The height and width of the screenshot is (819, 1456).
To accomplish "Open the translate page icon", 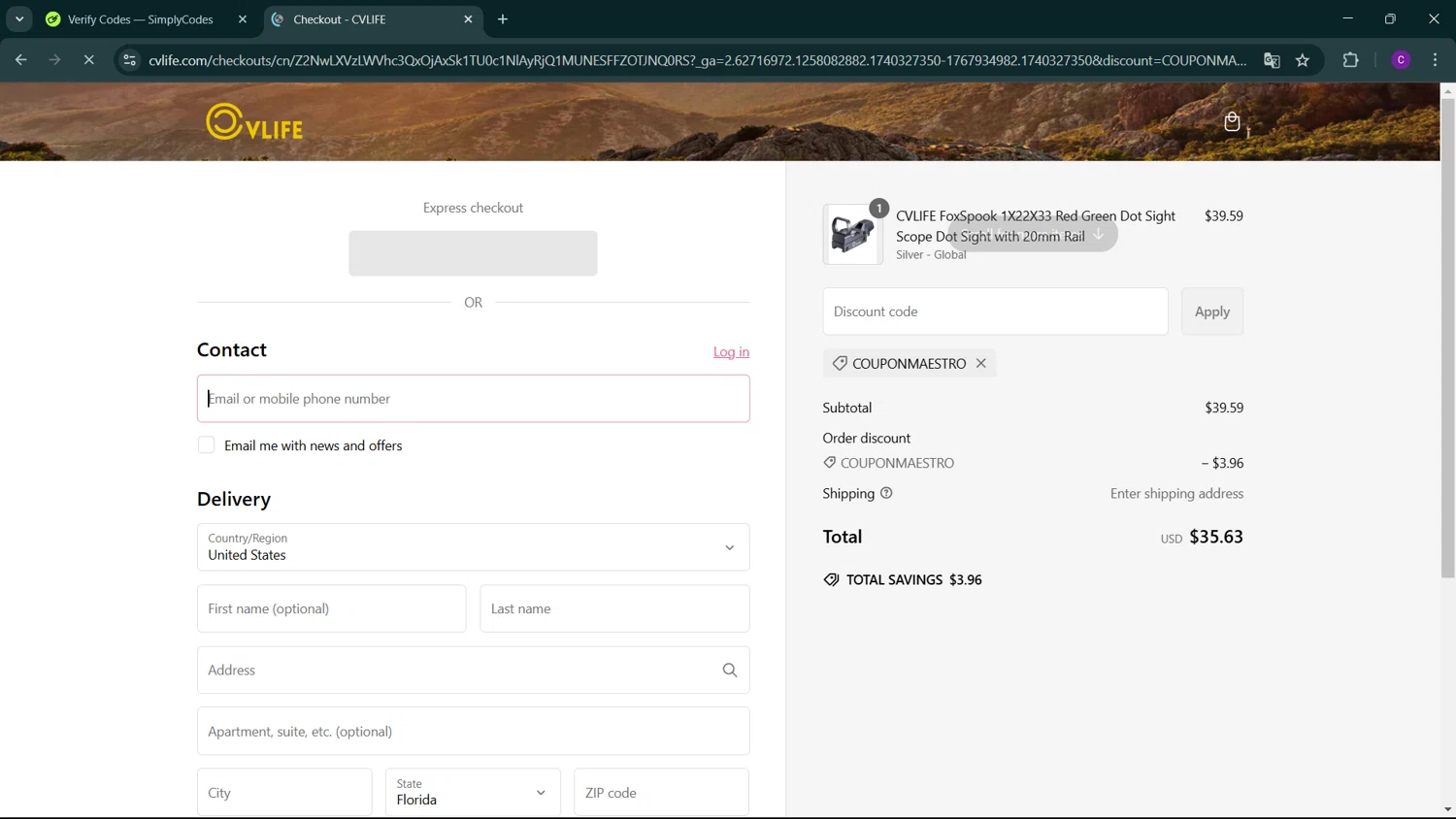I will [1272, 60].
